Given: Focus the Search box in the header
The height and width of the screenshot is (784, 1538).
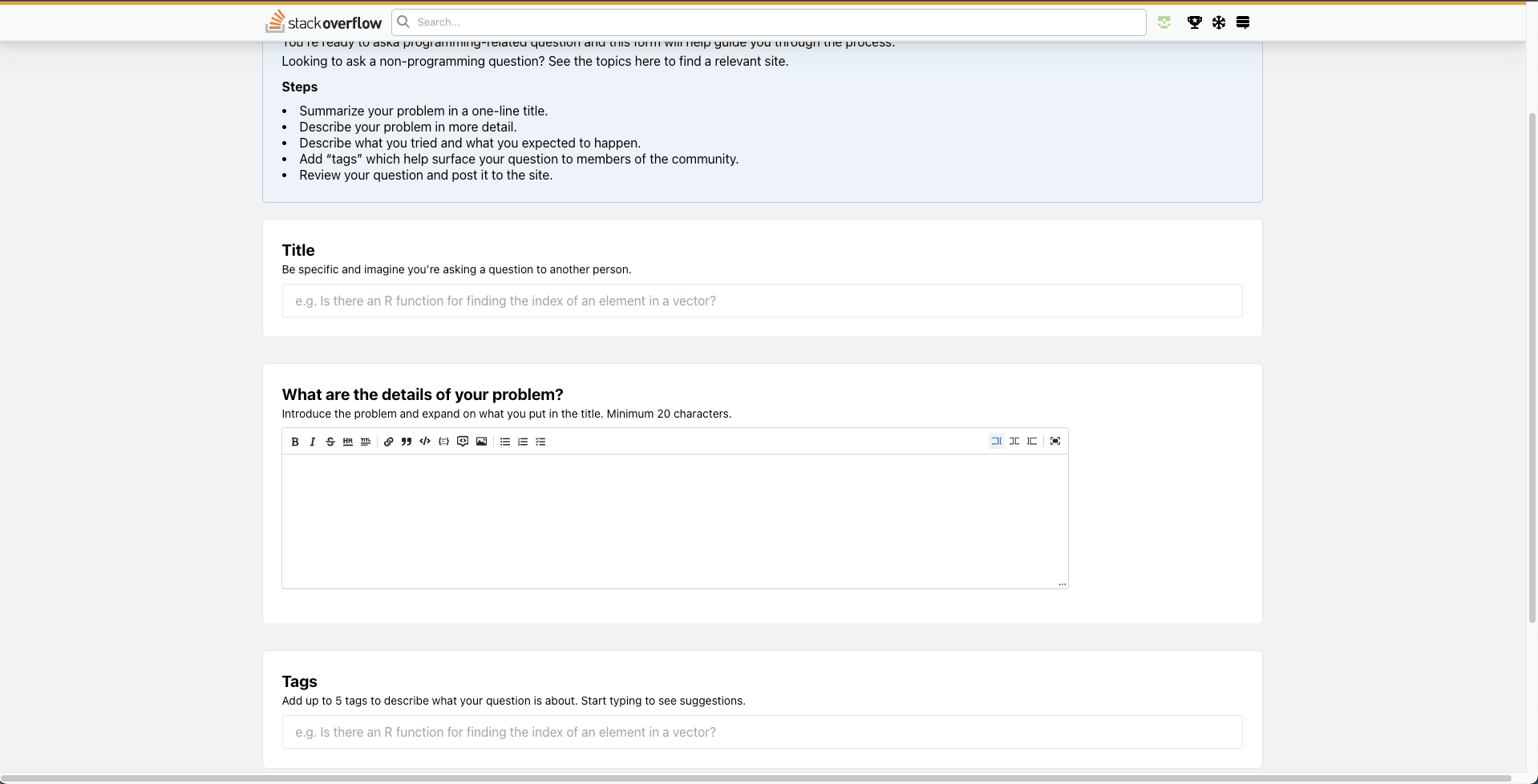Looking at the screenshot, I should point(769,22).
